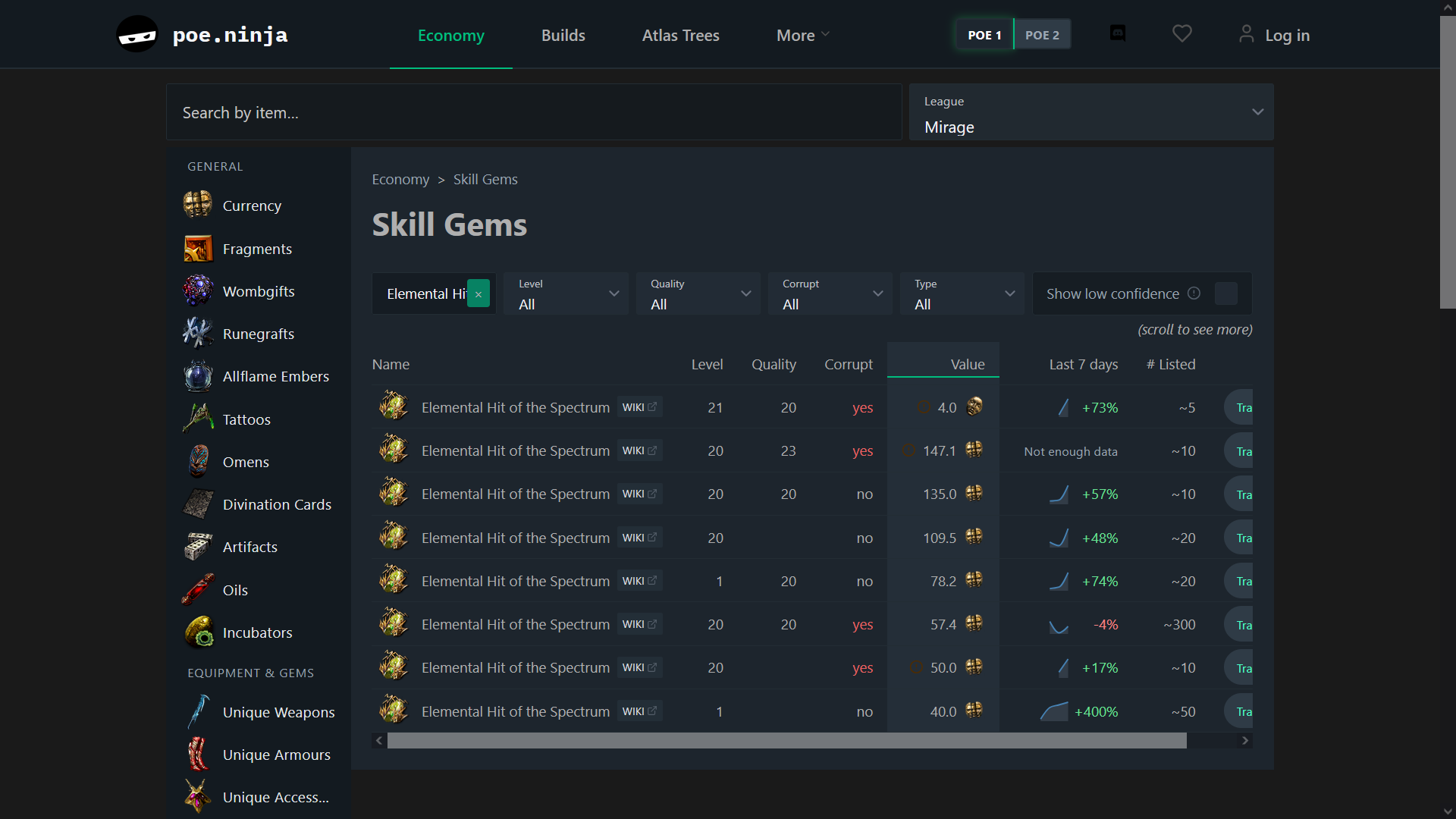Click the poe.ninja logo icon
The image size is (1456, 819).
tap(137, 35)
